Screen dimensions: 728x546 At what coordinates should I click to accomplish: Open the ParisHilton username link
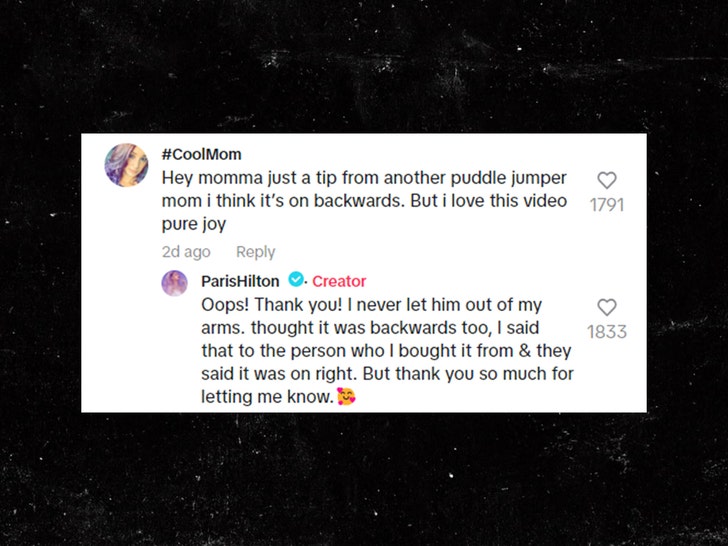tap(240, 281)
